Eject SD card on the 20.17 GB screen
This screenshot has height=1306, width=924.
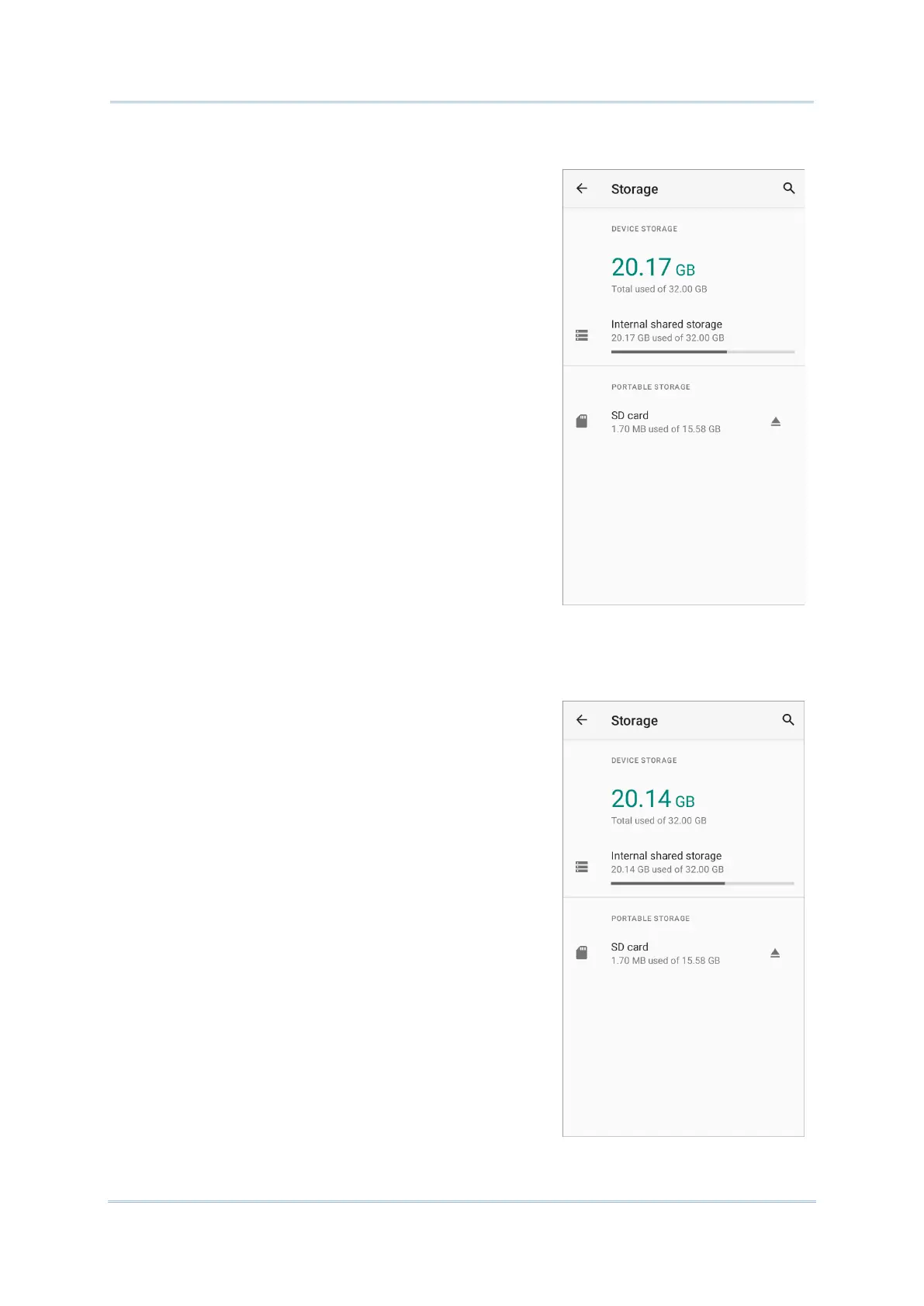(776, 421)
